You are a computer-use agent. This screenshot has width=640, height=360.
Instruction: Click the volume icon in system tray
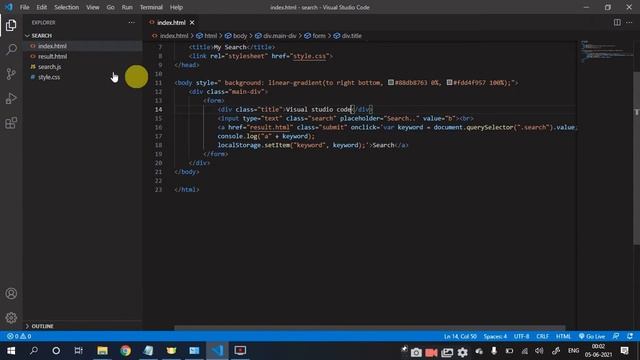(x=539, y=351)
